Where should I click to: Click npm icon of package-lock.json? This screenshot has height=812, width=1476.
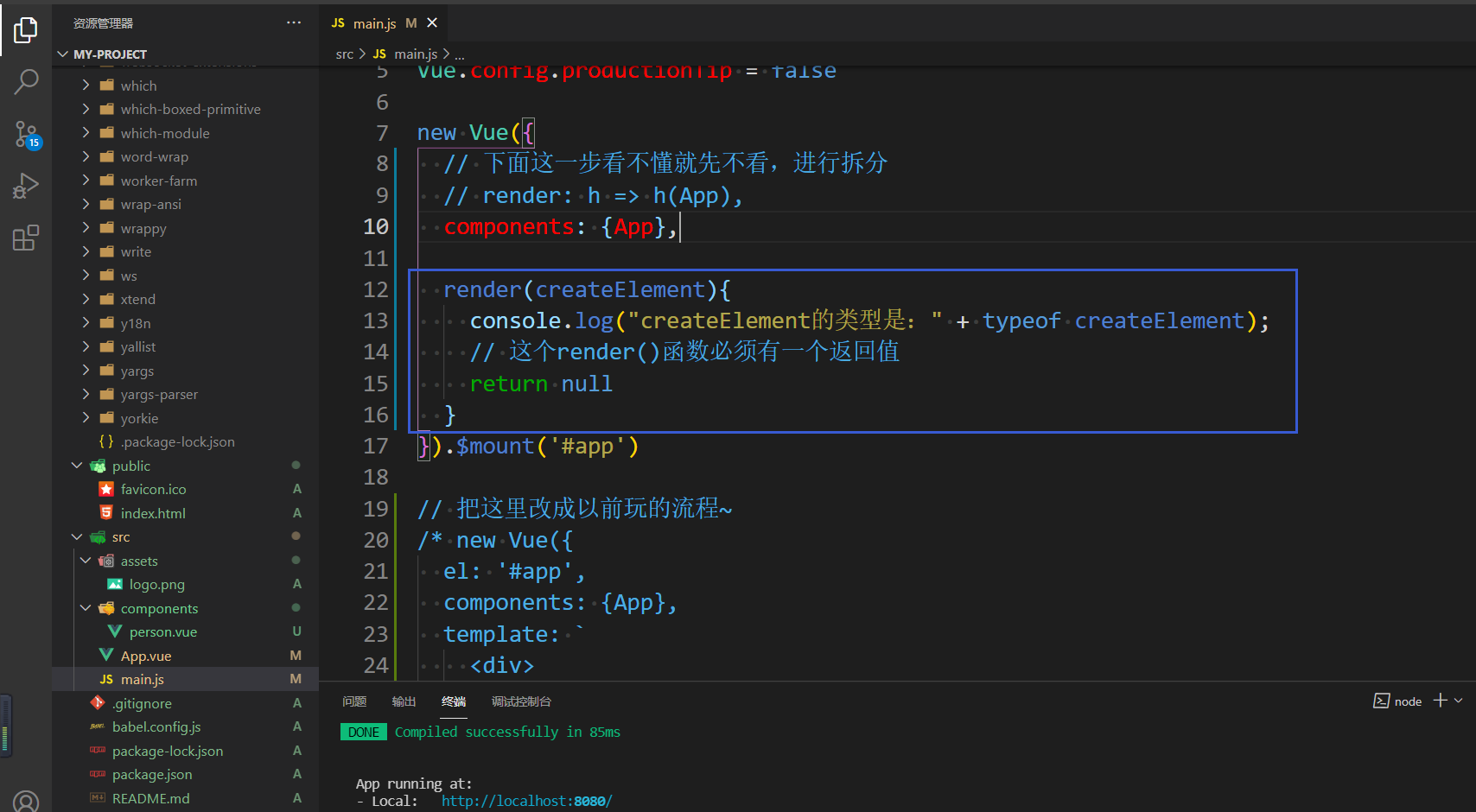coord(98,751)
